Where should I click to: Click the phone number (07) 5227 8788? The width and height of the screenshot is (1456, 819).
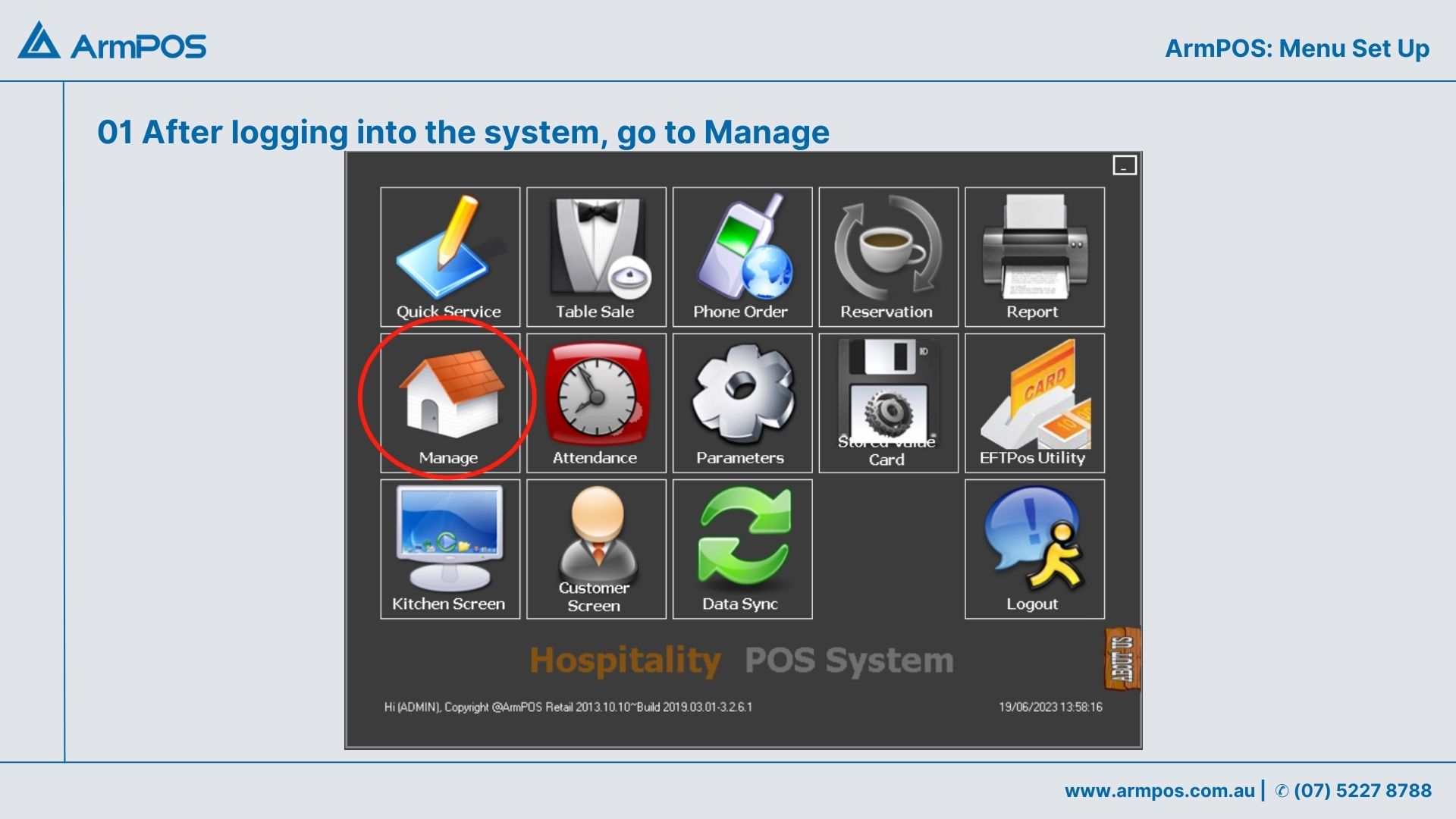coord(1362,791)
